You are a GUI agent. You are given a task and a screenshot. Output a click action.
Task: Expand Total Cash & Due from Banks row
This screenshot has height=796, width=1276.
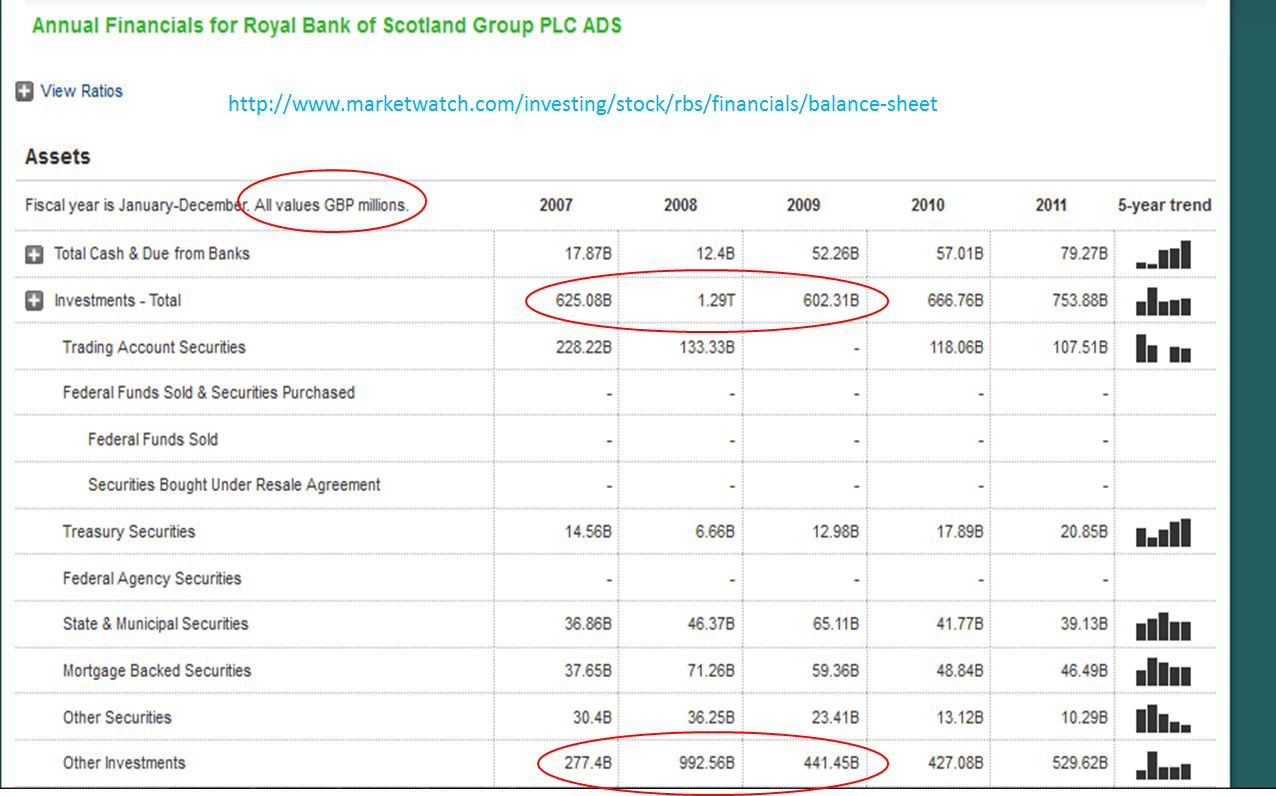pyautogui.click(x=34, y=254)
